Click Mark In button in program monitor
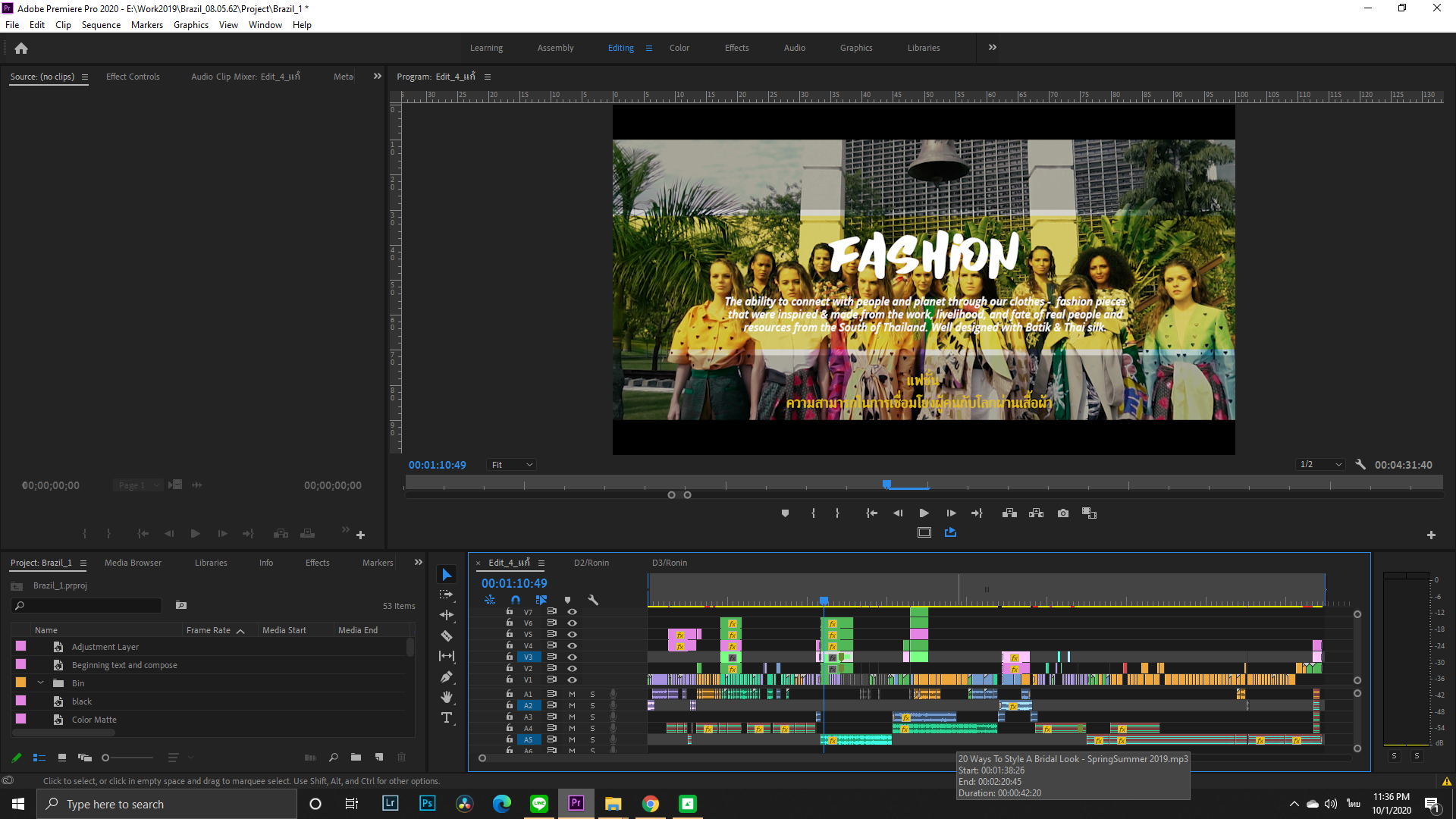This screenshot has width=1456, height=819. point(813,513)
